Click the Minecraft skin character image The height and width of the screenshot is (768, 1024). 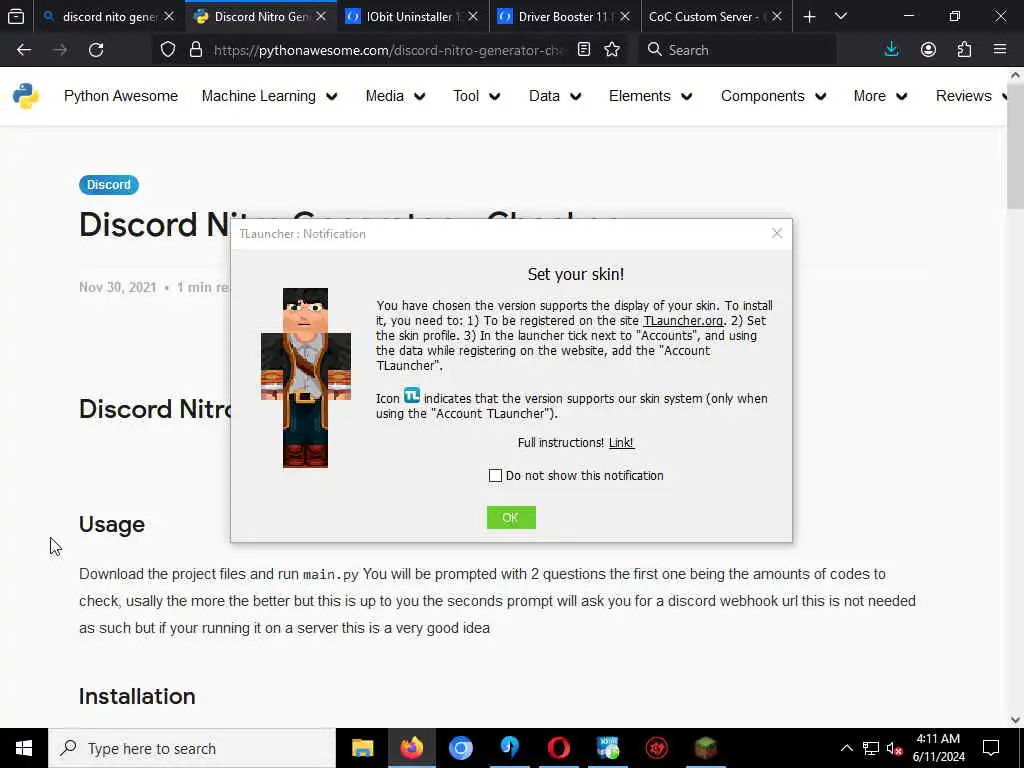click(x=306, y=377)
